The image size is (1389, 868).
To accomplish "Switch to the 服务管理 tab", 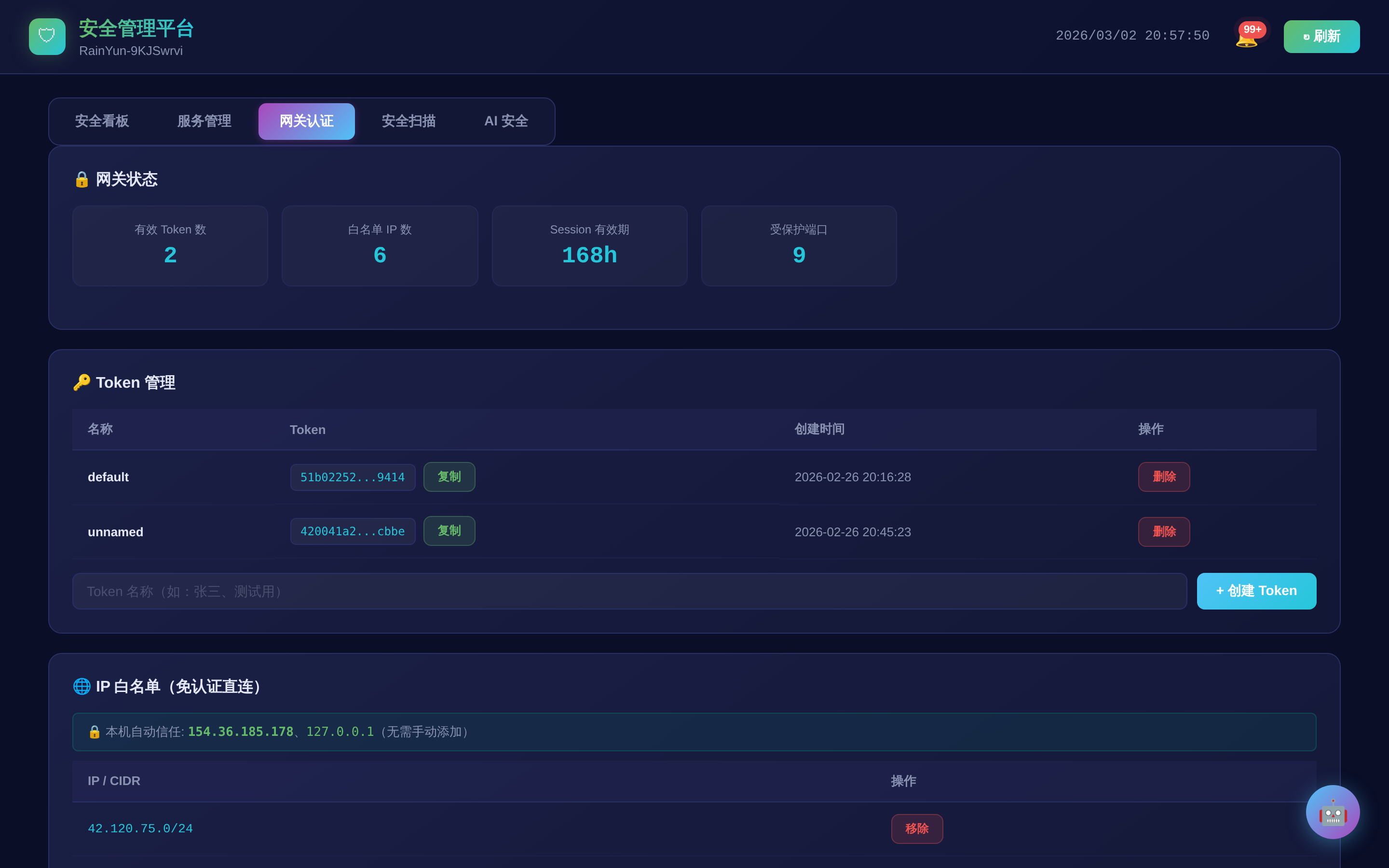I will (204, 121).
